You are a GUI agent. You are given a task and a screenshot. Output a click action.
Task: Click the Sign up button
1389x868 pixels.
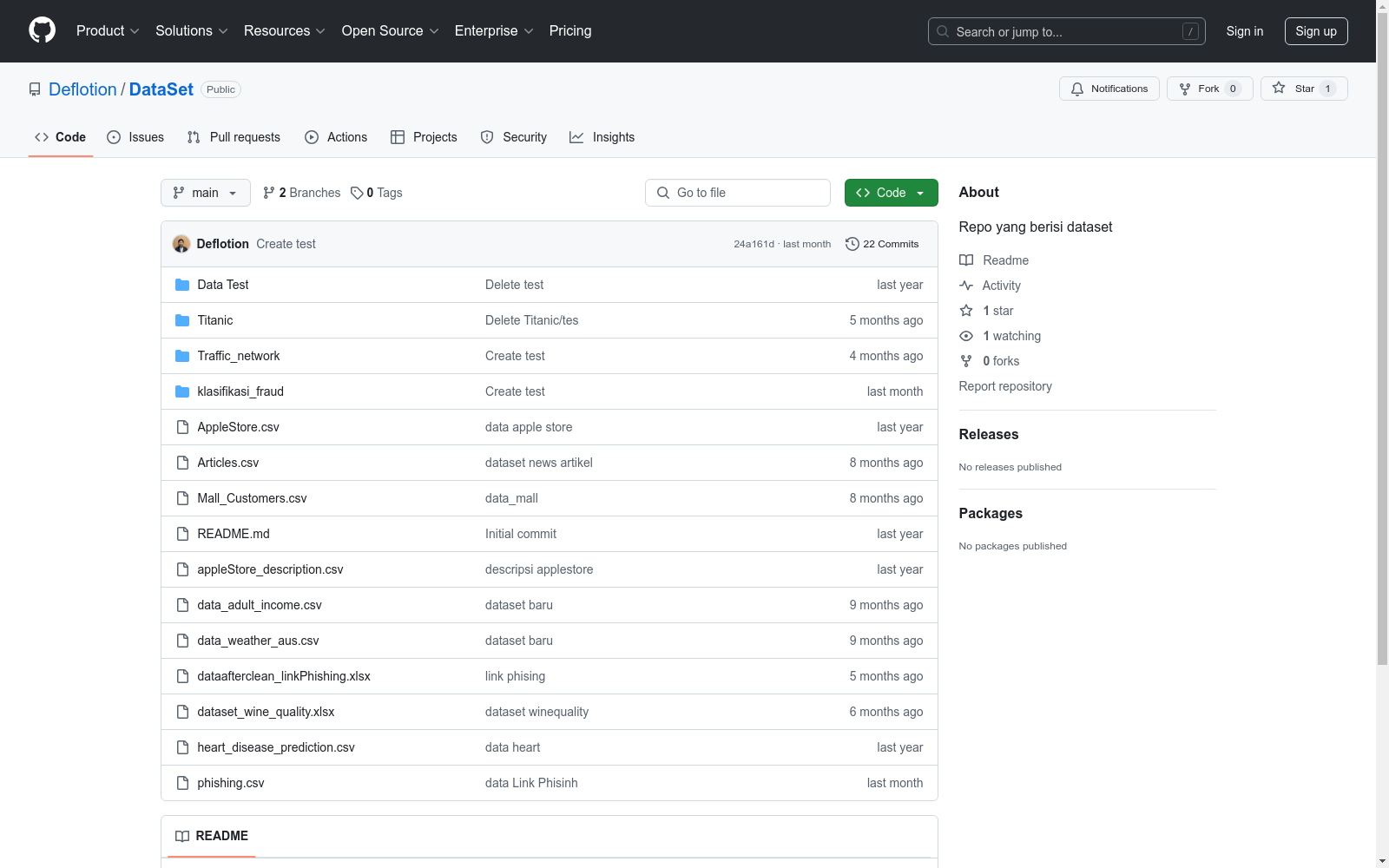1316,31
